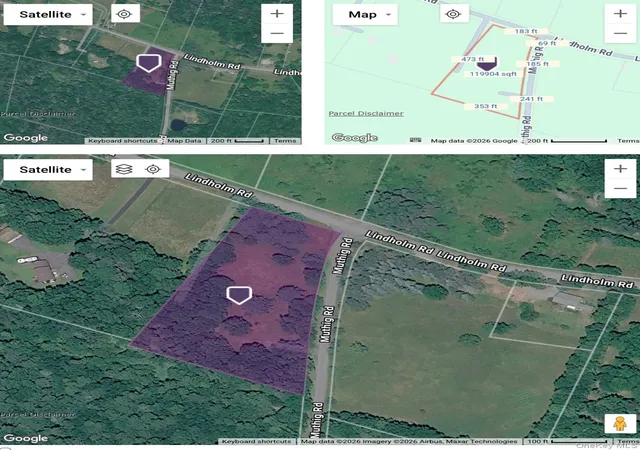
Task: Open Google logo in top-left map
Action: (x=25, y=138)
